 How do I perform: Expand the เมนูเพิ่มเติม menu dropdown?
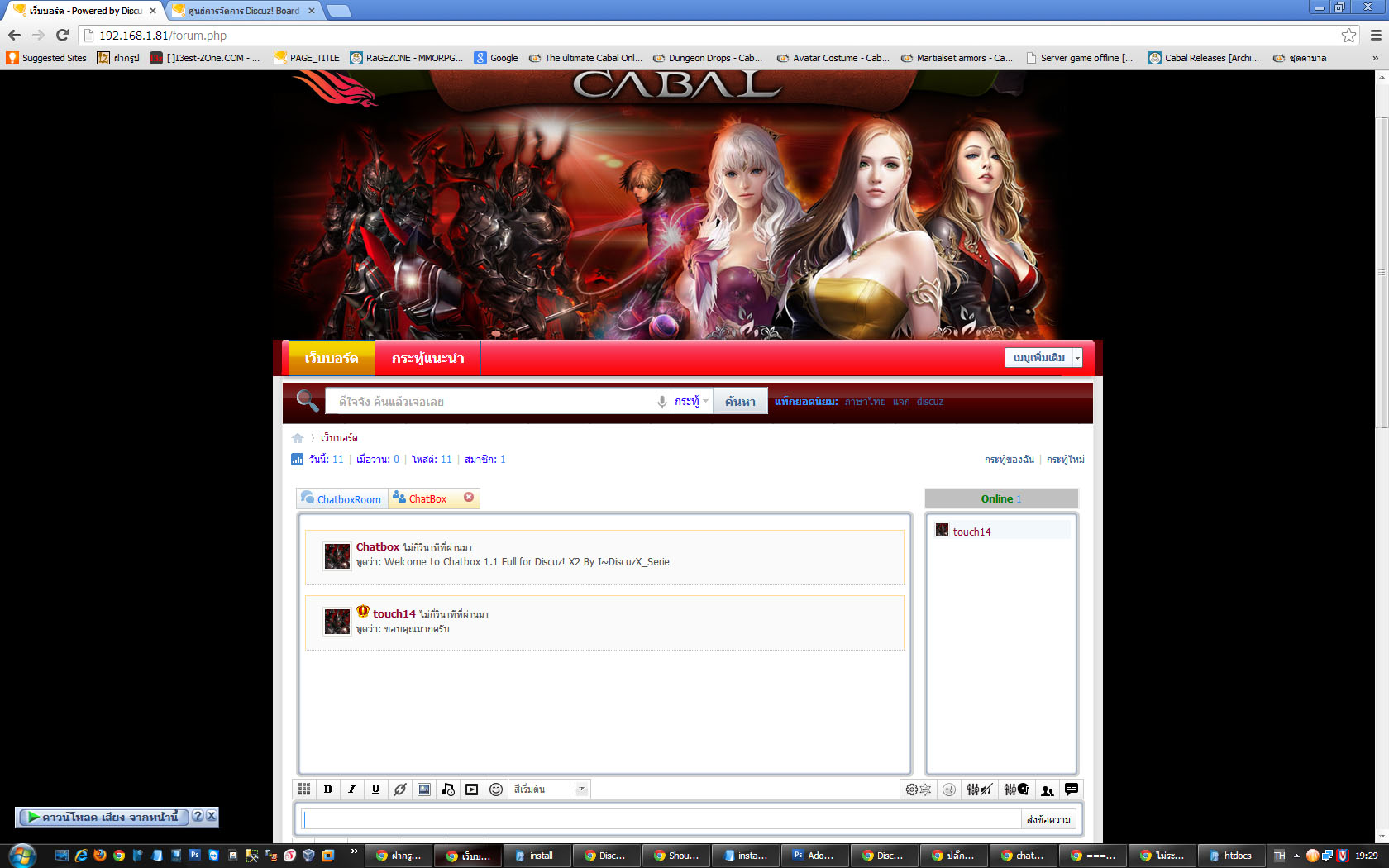tap(1077, 358)
